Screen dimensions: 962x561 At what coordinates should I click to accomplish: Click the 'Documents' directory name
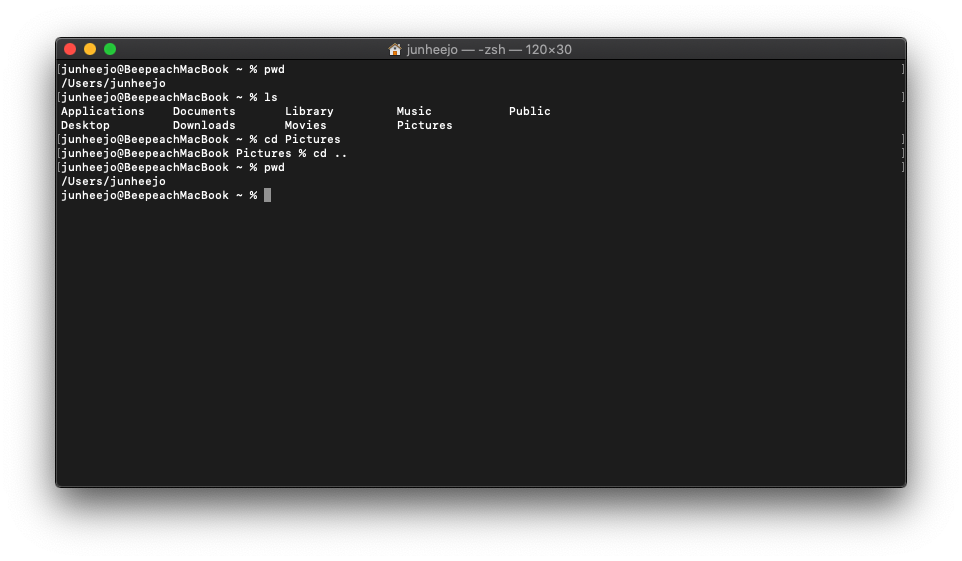click(x=204, y=111)
